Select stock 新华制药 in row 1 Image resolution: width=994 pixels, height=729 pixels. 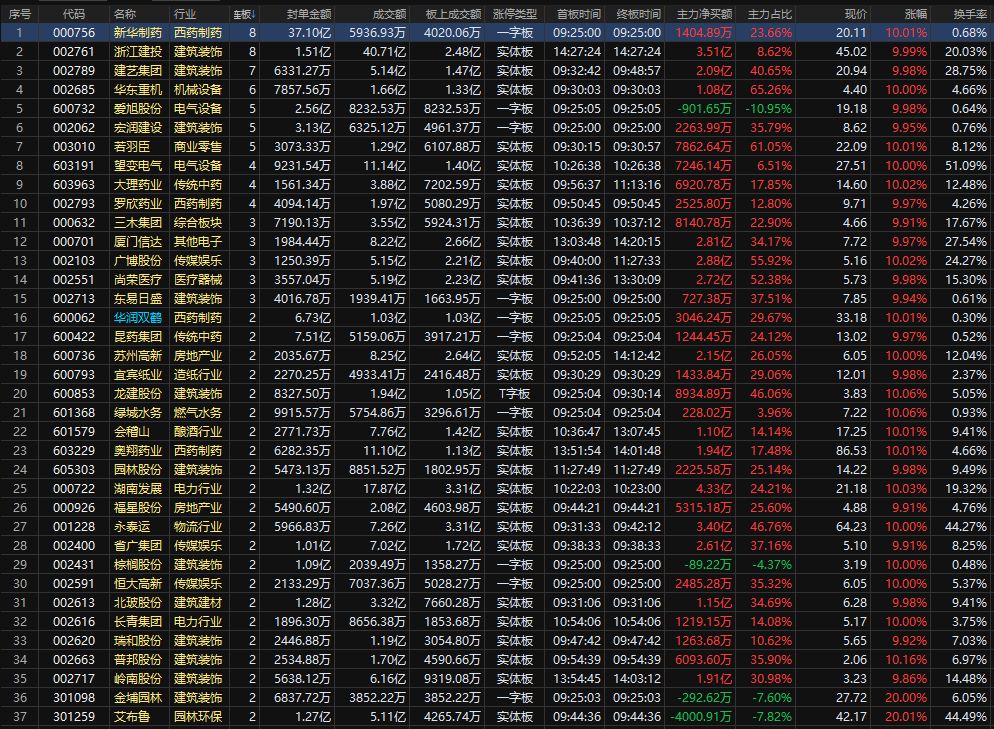pyautogui.click(x=138, y=32)
